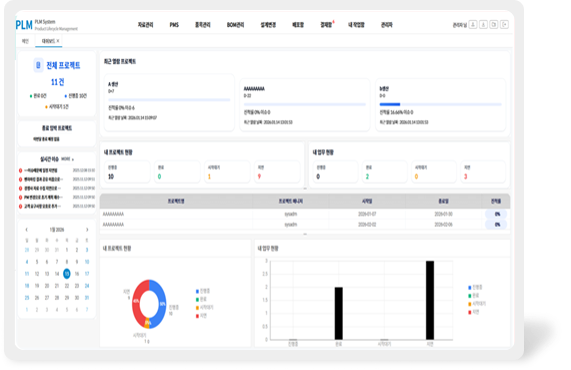The width and height of the screenshot is (571, 370).
Task: Go to next month in calendar
Action: pyautogui.click(x=87, y=229)
